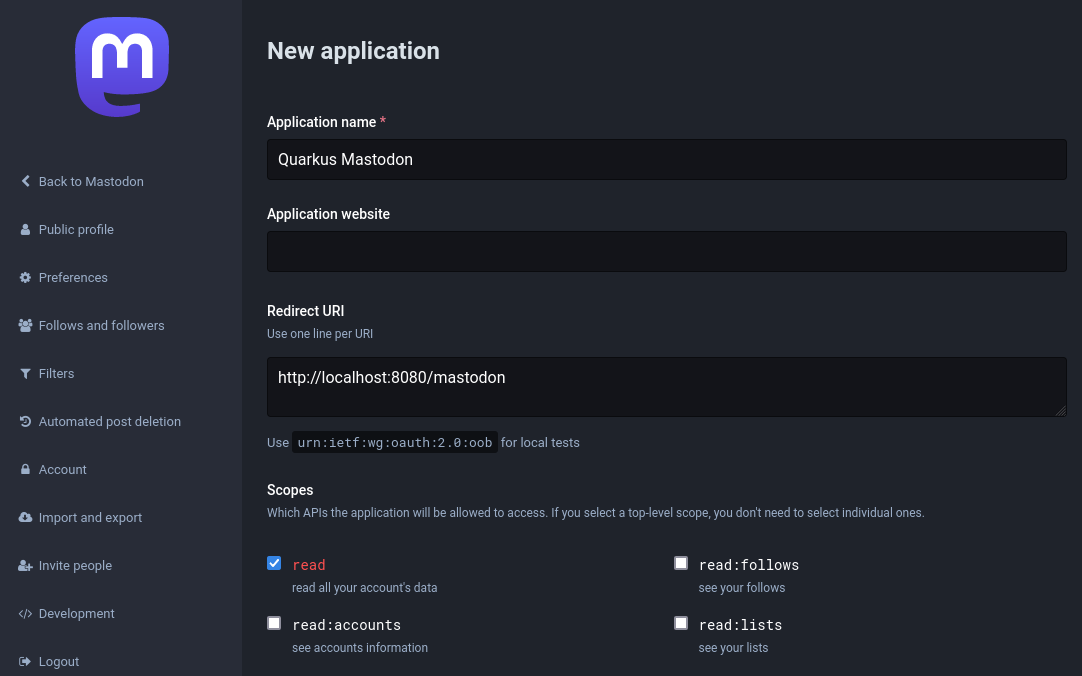Click the cloud icon beside Import and export

pyautogui.click(x=26, y=517)
